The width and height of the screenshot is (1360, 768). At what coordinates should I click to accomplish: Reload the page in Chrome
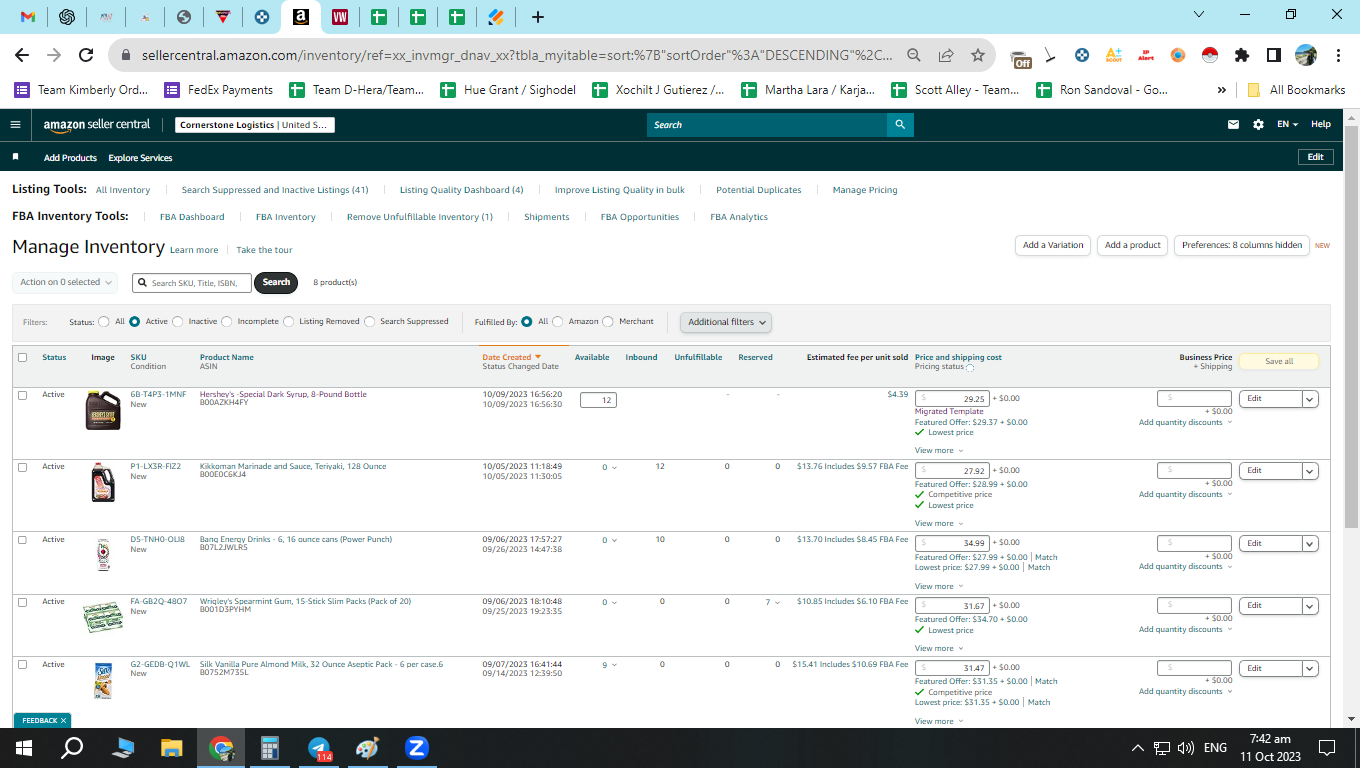pyautogui.click(x=86, y=55)
